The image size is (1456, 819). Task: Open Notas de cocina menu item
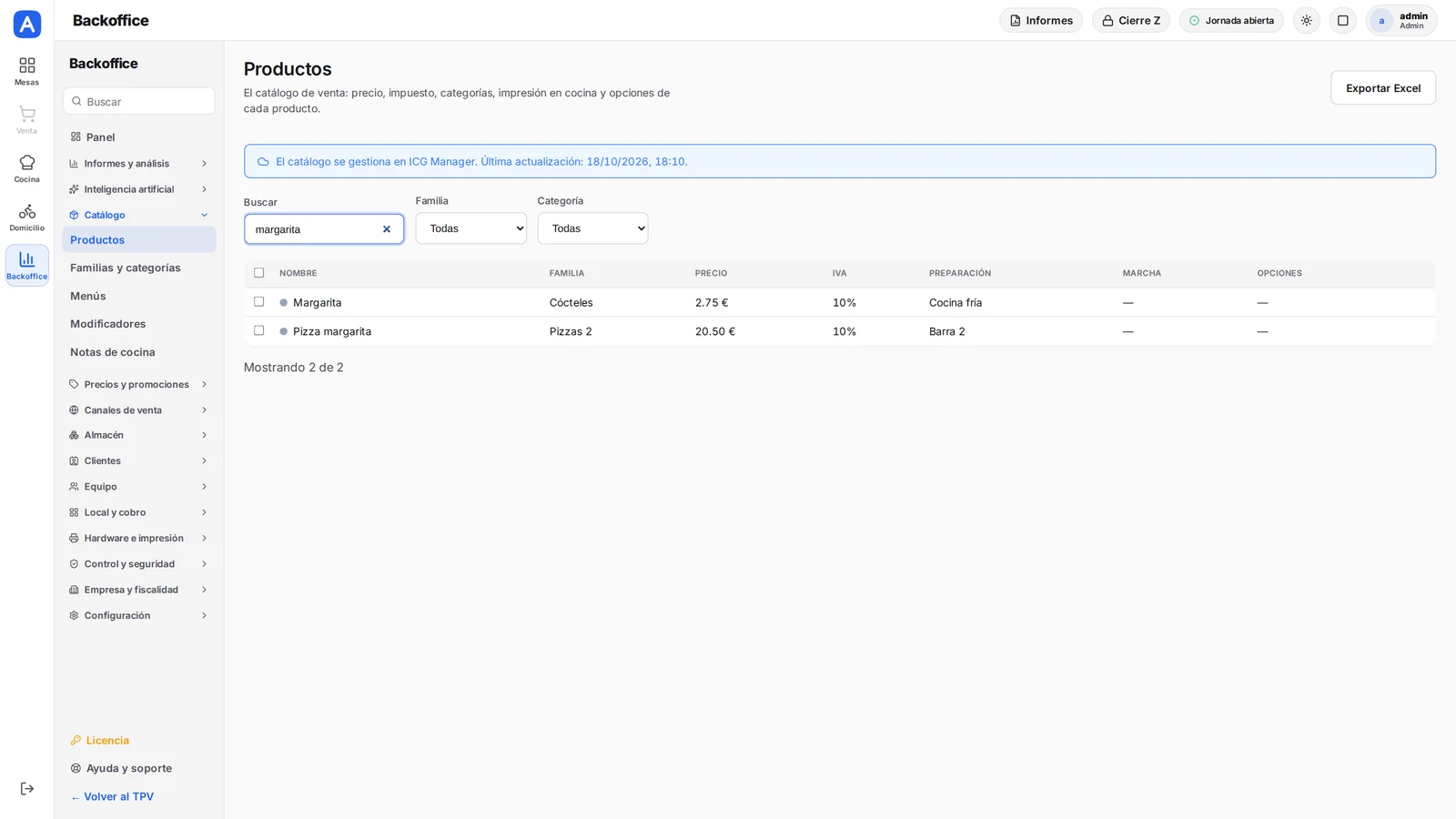[138, 352]
